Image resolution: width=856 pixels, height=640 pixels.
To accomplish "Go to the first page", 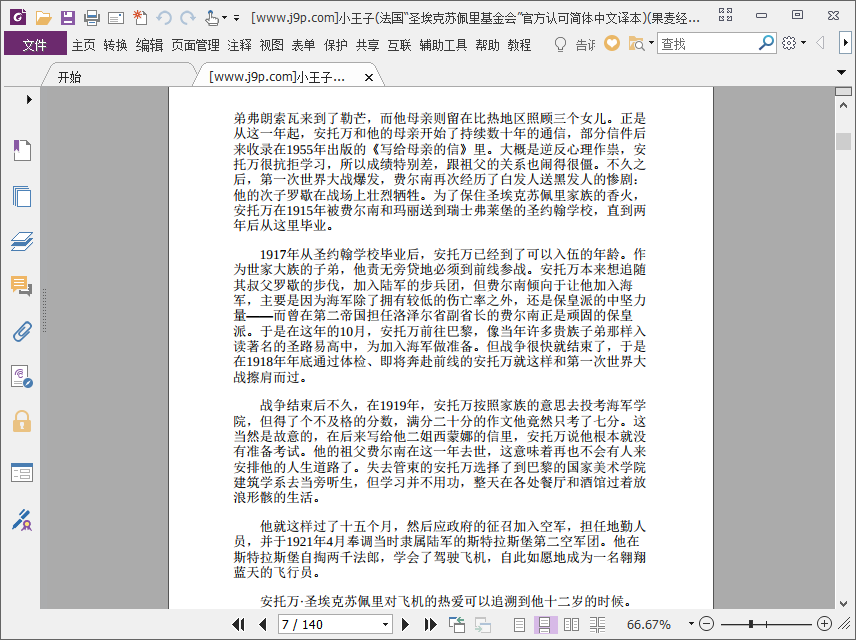I will click(238, 624).
